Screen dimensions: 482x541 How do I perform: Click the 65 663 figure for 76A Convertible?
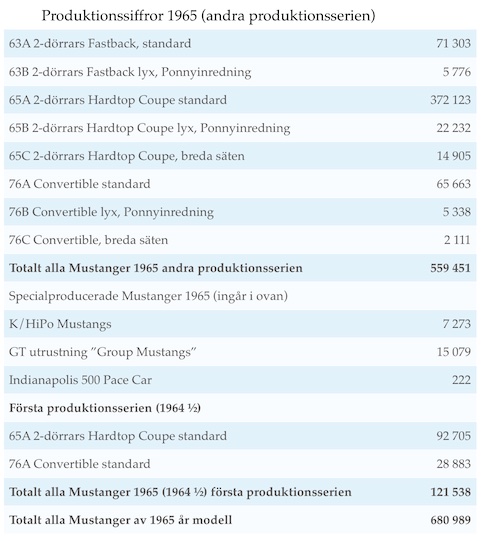click(453, 184)
